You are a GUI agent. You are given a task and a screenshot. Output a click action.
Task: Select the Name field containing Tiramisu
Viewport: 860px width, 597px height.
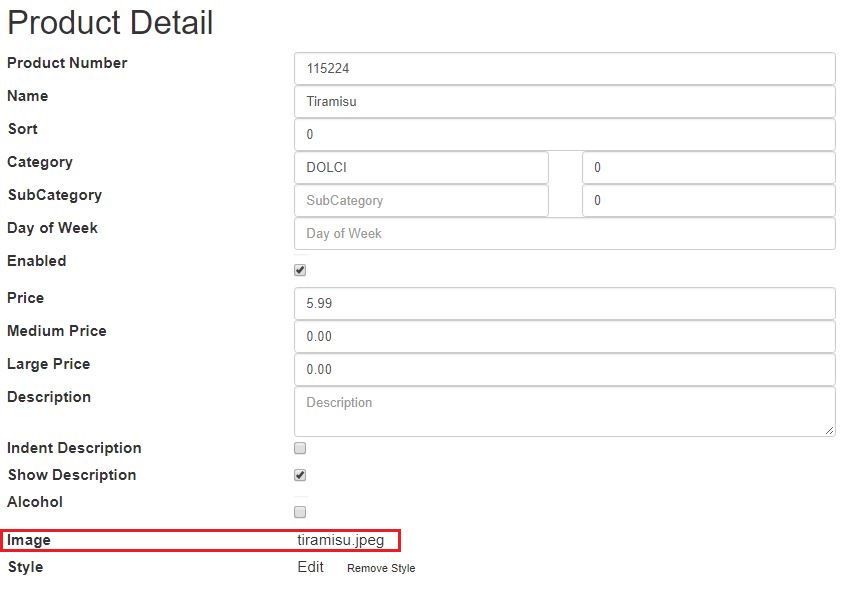pyautogui.click(x=565, y=102)
